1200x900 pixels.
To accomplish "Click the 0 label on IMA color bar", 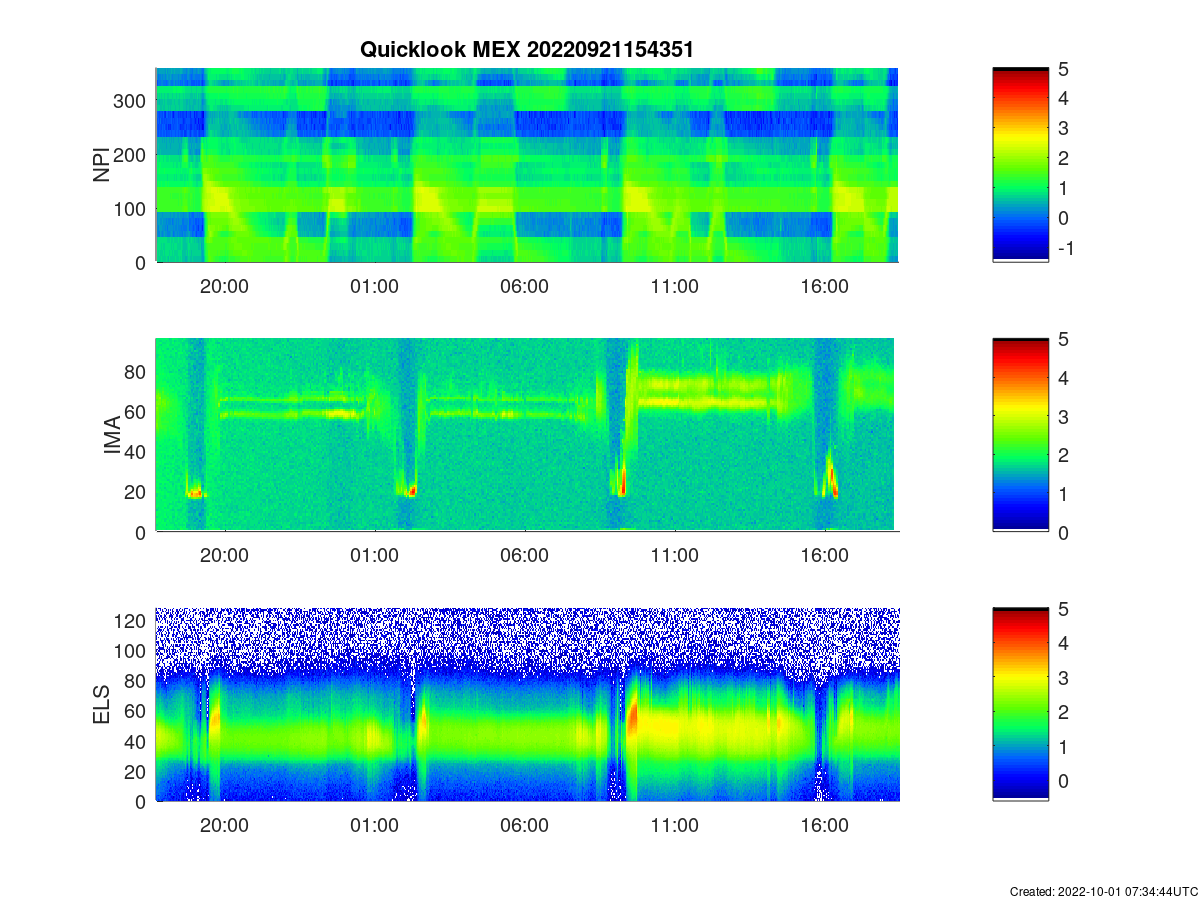I will (1063, 532).
